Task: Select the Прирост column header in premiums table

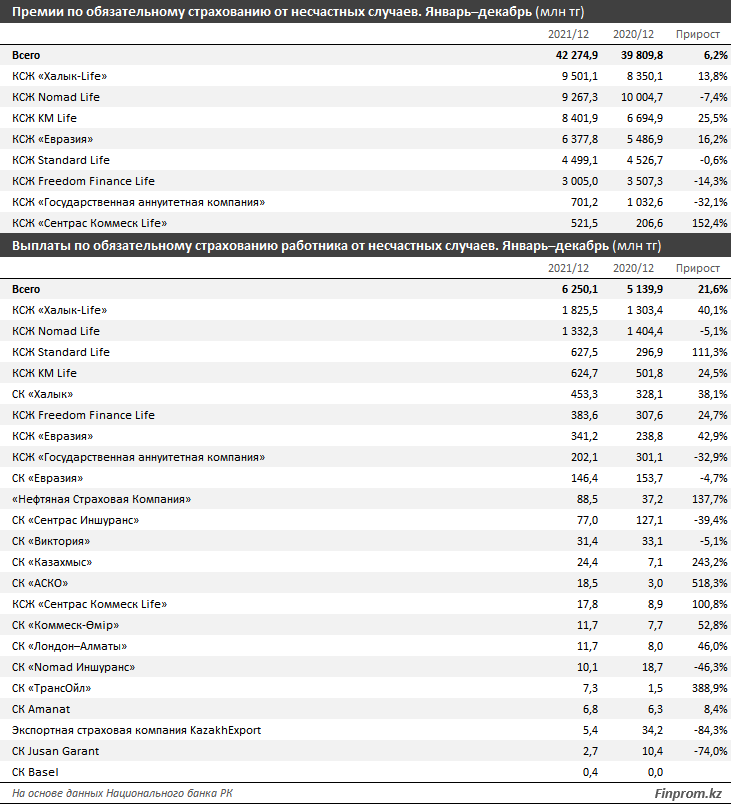Action: [698, 34]
